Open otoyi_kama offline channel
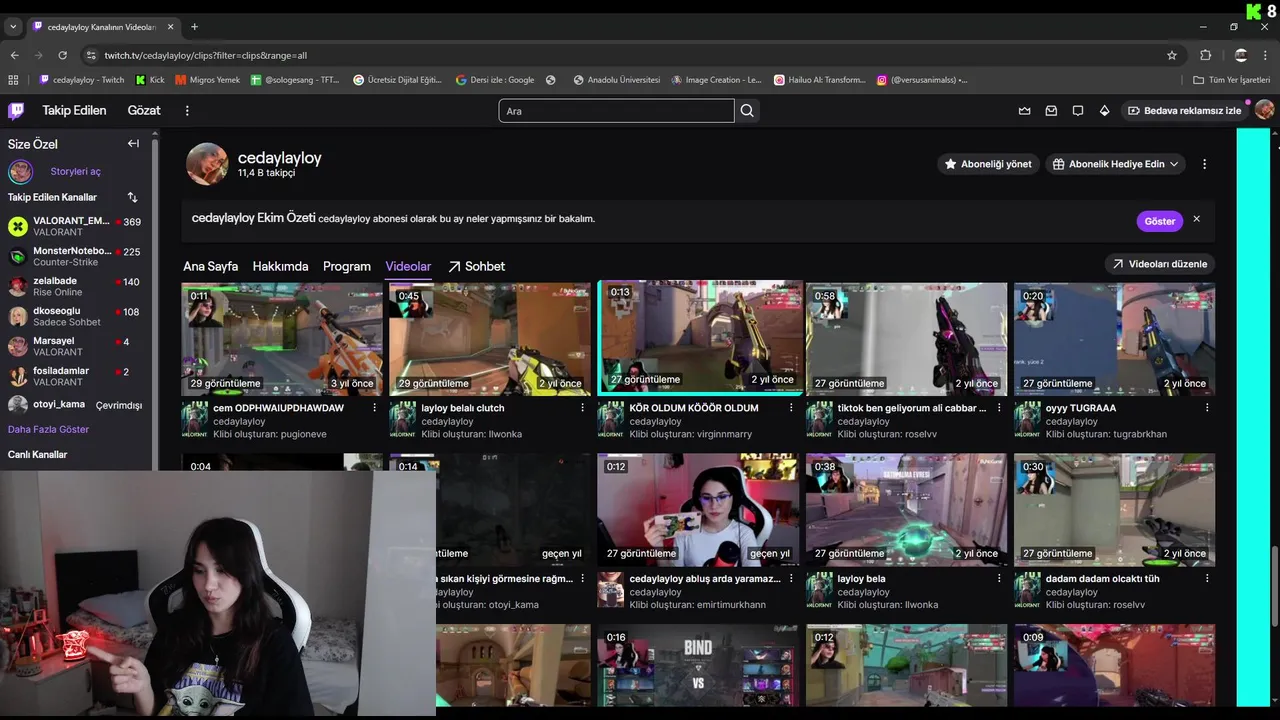This screenshot has width=1280, height=720. coord(78,405)
